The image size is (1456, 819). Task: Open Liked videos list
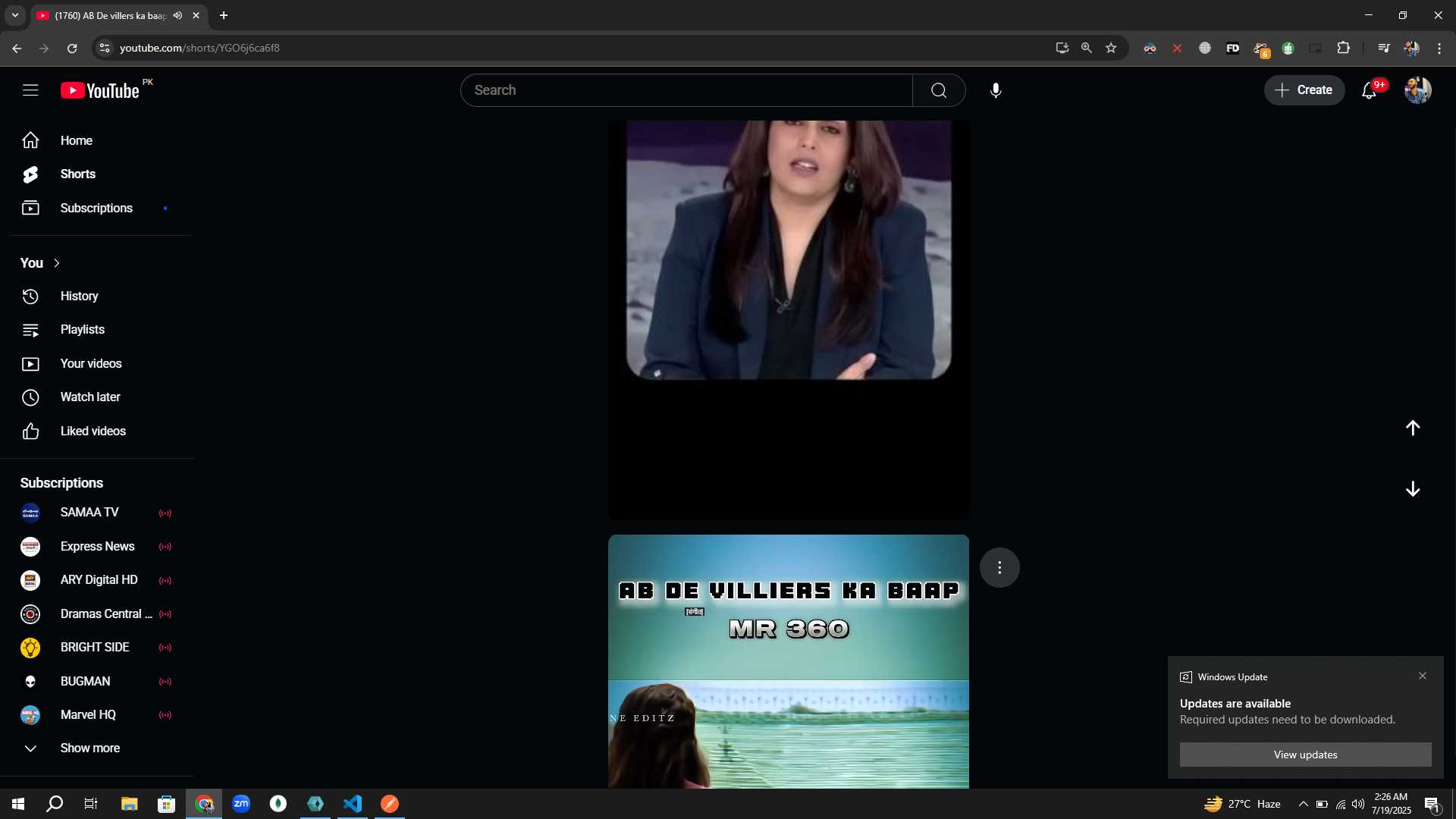[x=97, y=431]
